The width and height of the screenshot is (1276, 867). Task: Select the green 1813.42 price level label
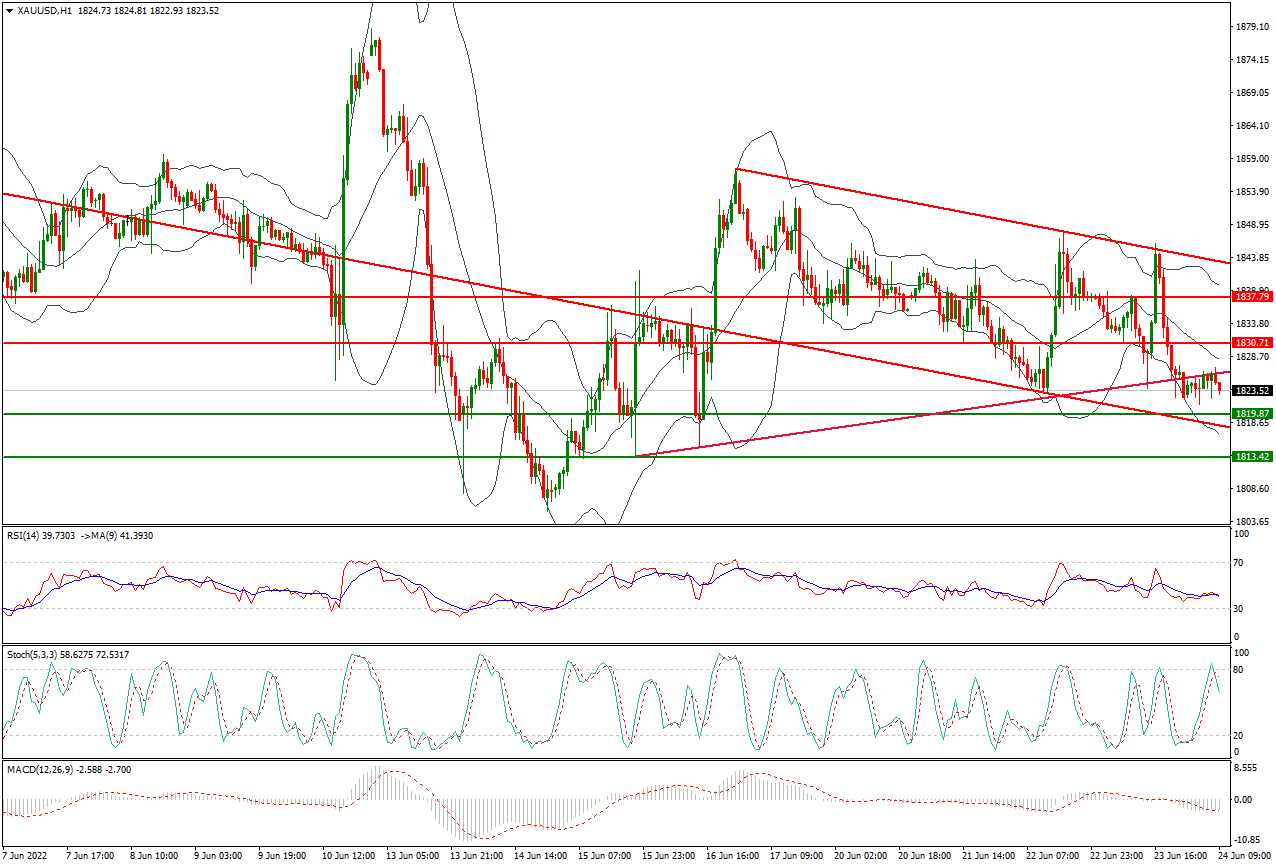click(x=1251, y=456)
